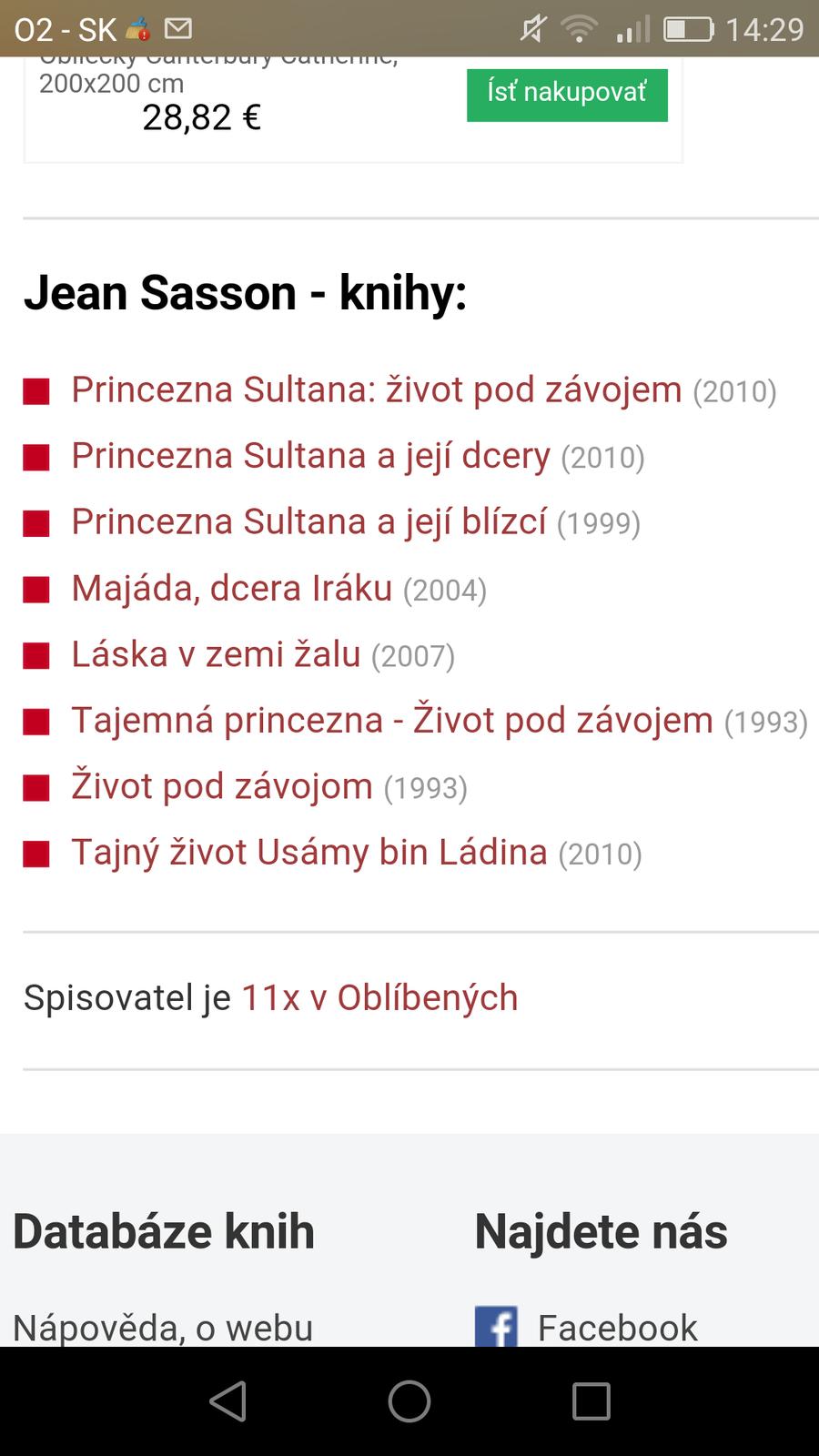This screenshot has width=819, height=1456.
Task: Open "Tajný život Usámy bin Ládina" book
Action: pyautogui.click(x=309, y=853)
